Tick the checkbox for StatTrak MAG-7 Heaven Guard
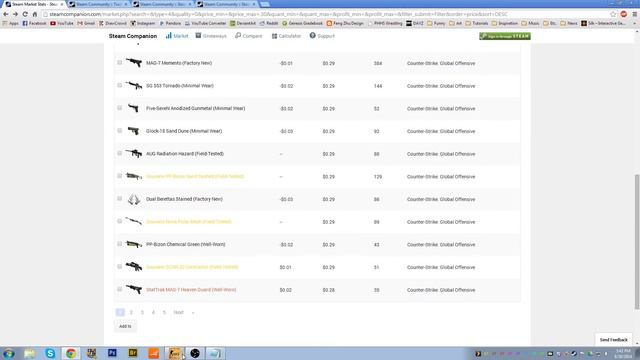 [119, 289]
